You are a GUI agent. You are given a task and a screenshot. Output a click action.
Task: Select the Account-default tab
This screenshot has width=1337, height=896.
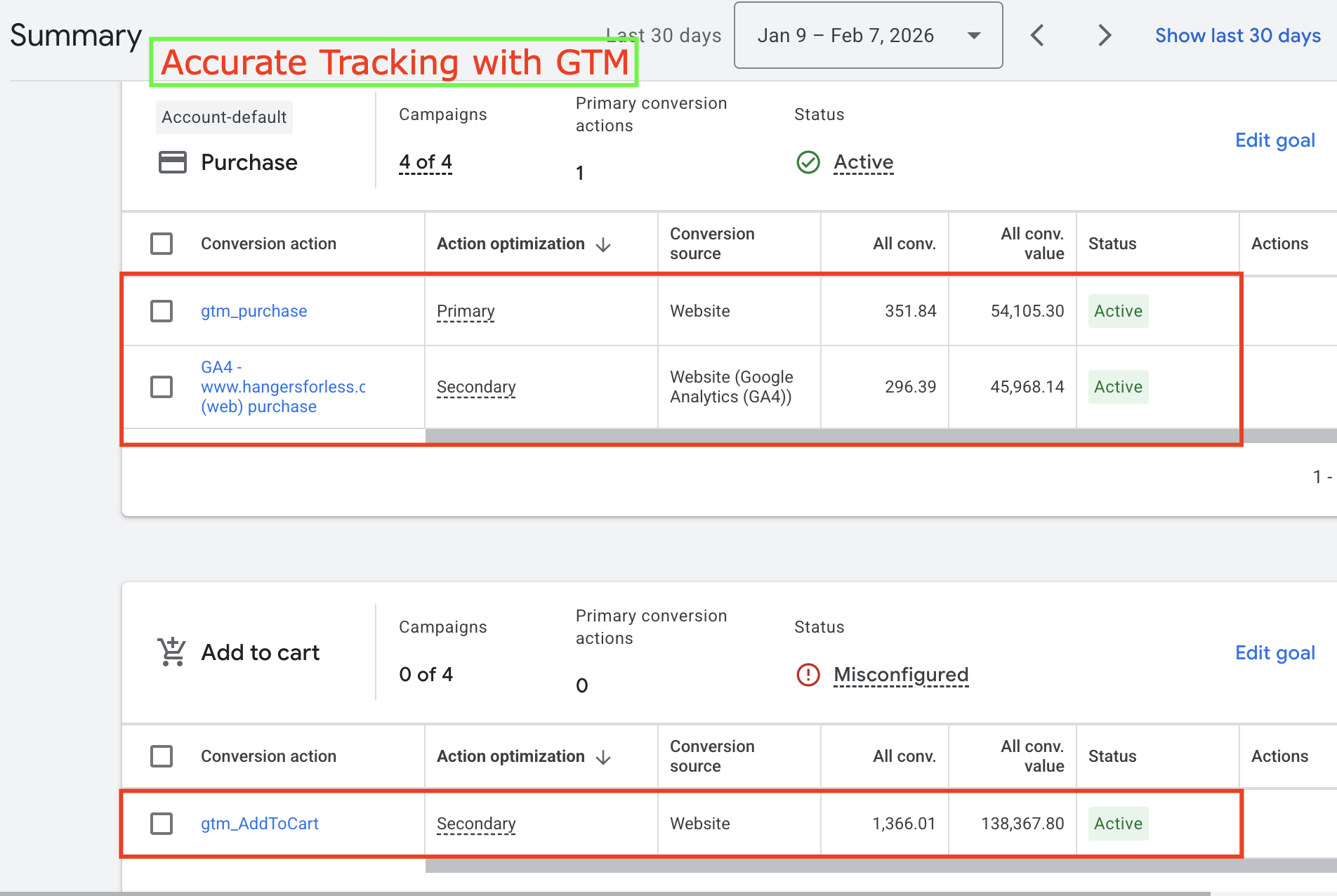(224, 117)
